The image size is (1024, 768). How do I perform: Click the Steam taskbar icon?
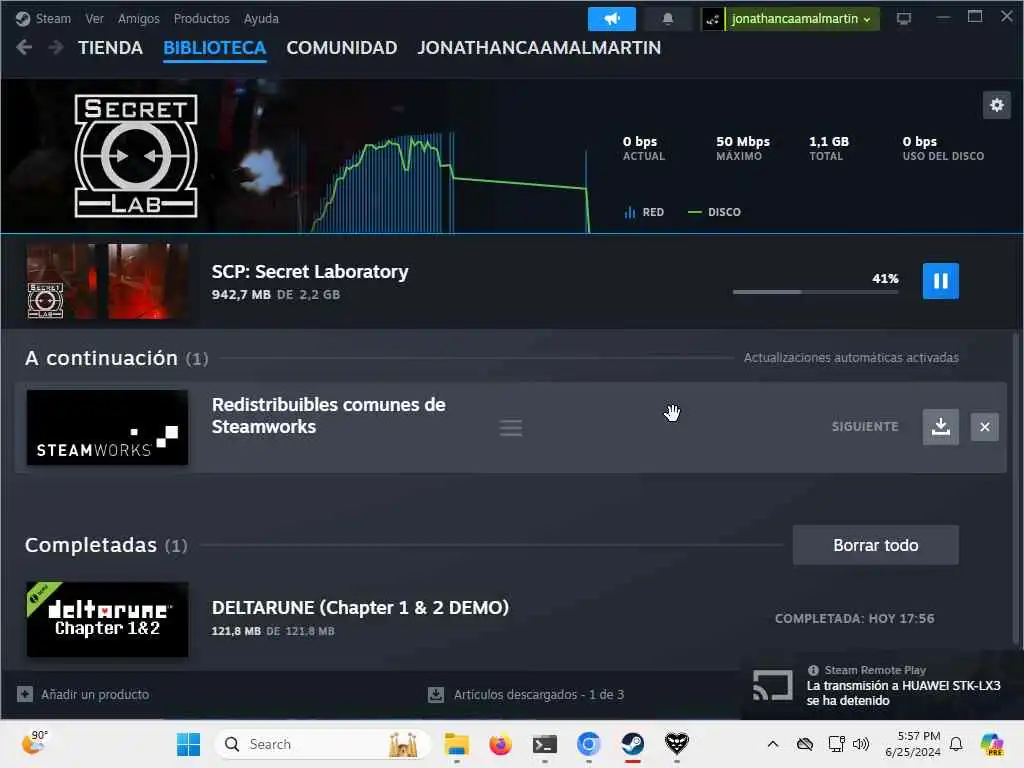tap(632, 744)
